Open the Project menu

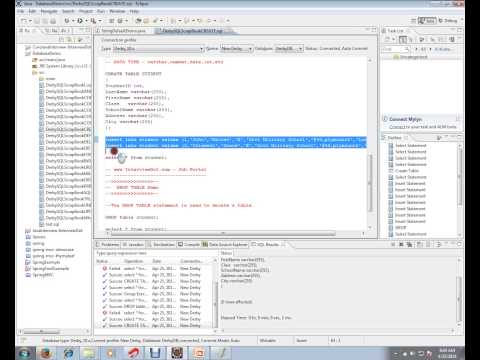point(86,11)
